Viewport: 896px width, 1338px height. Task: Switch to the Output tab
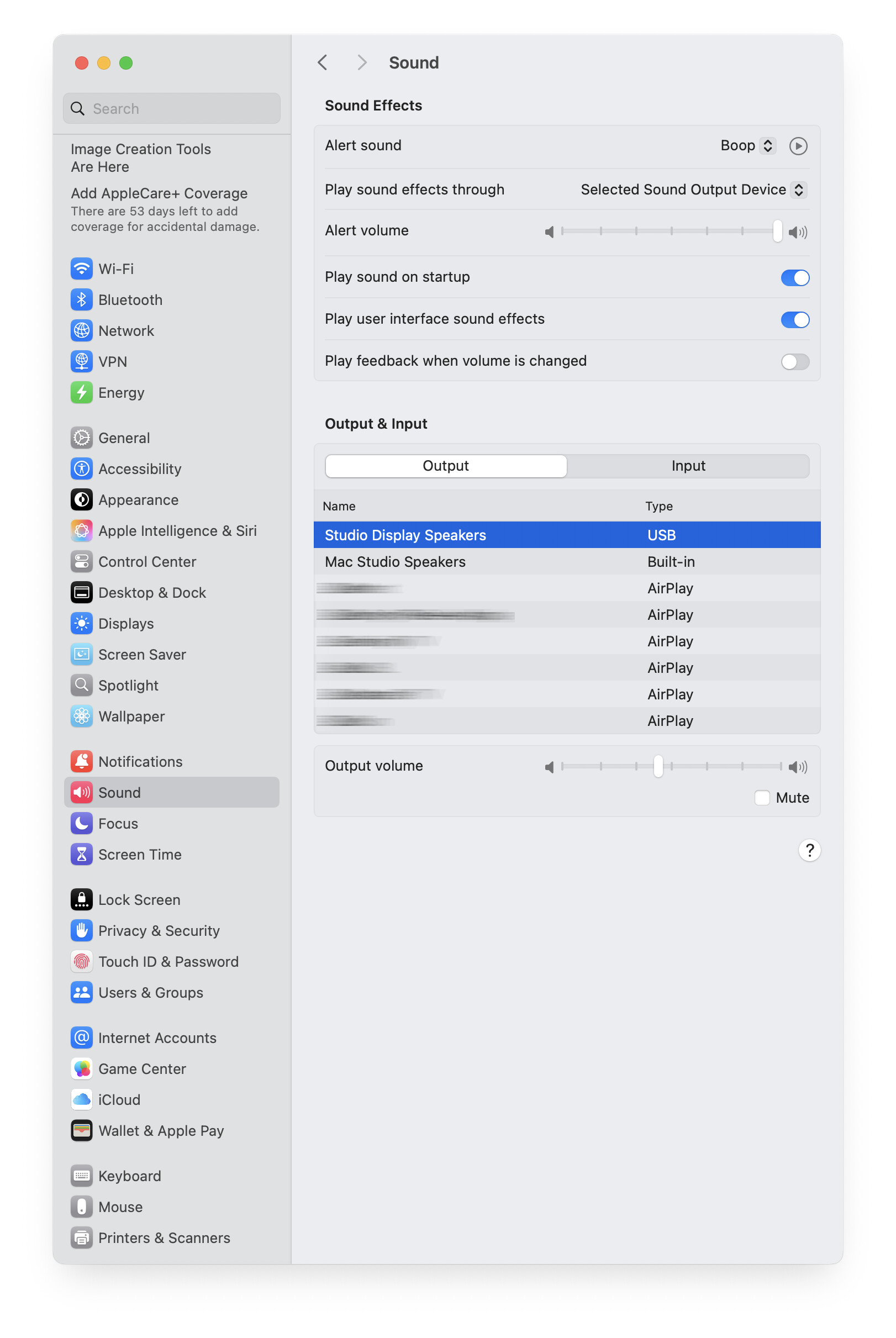(x=446, y=466)
